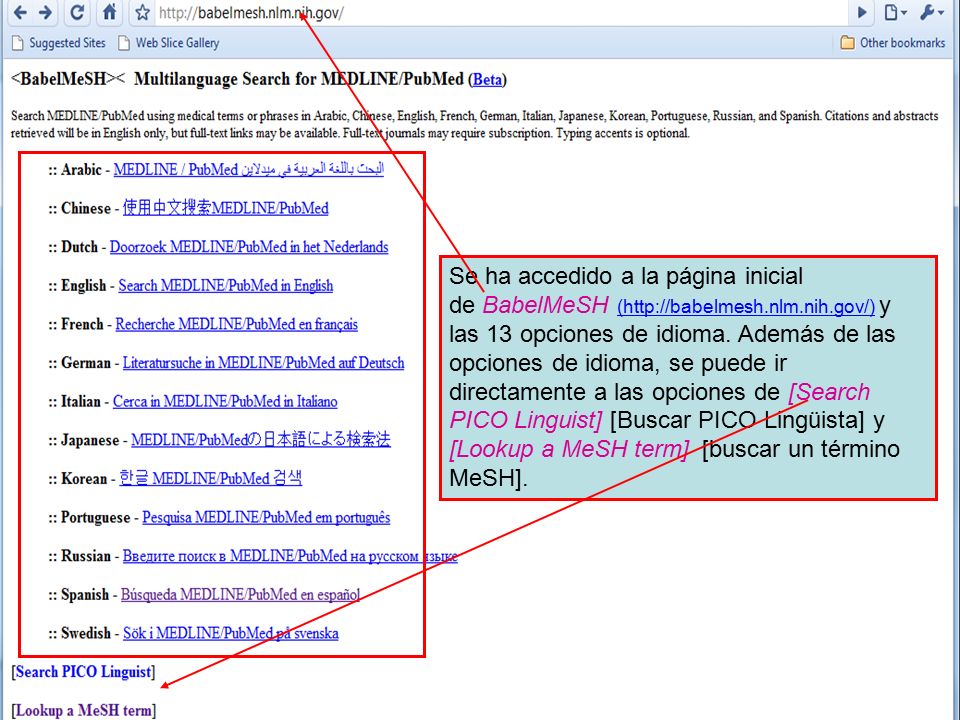
Task: Open Recherche MEDLINE/PubMed en français link
Action: [x=236, y=324]
